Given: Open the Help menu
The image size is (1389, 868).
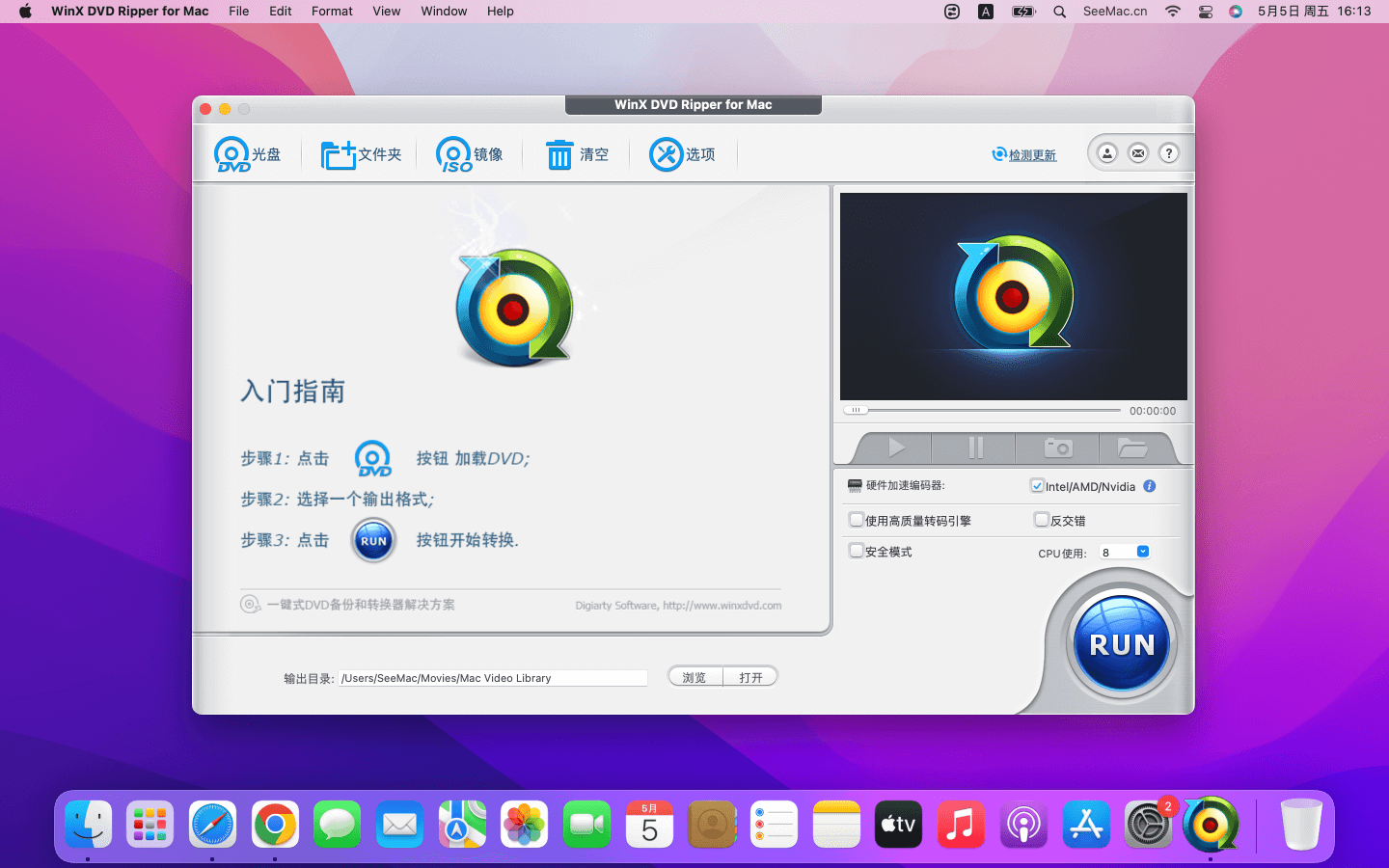Looking at the screenshot, I should (500, 12).
